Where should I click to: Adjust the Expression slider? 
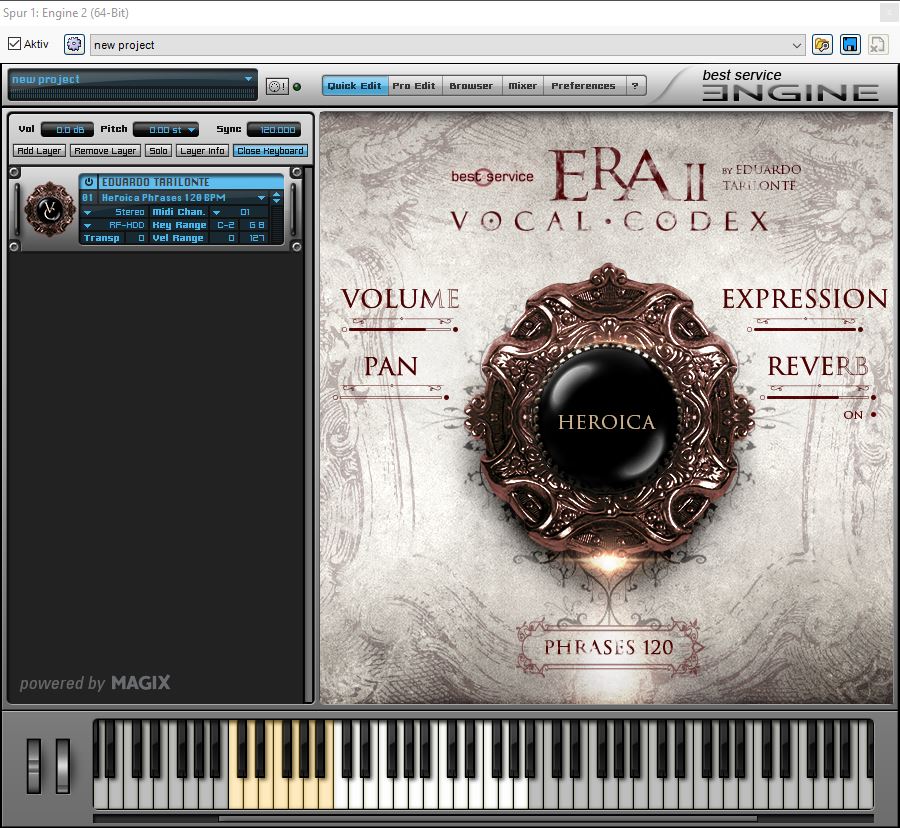tap(805, 329)
